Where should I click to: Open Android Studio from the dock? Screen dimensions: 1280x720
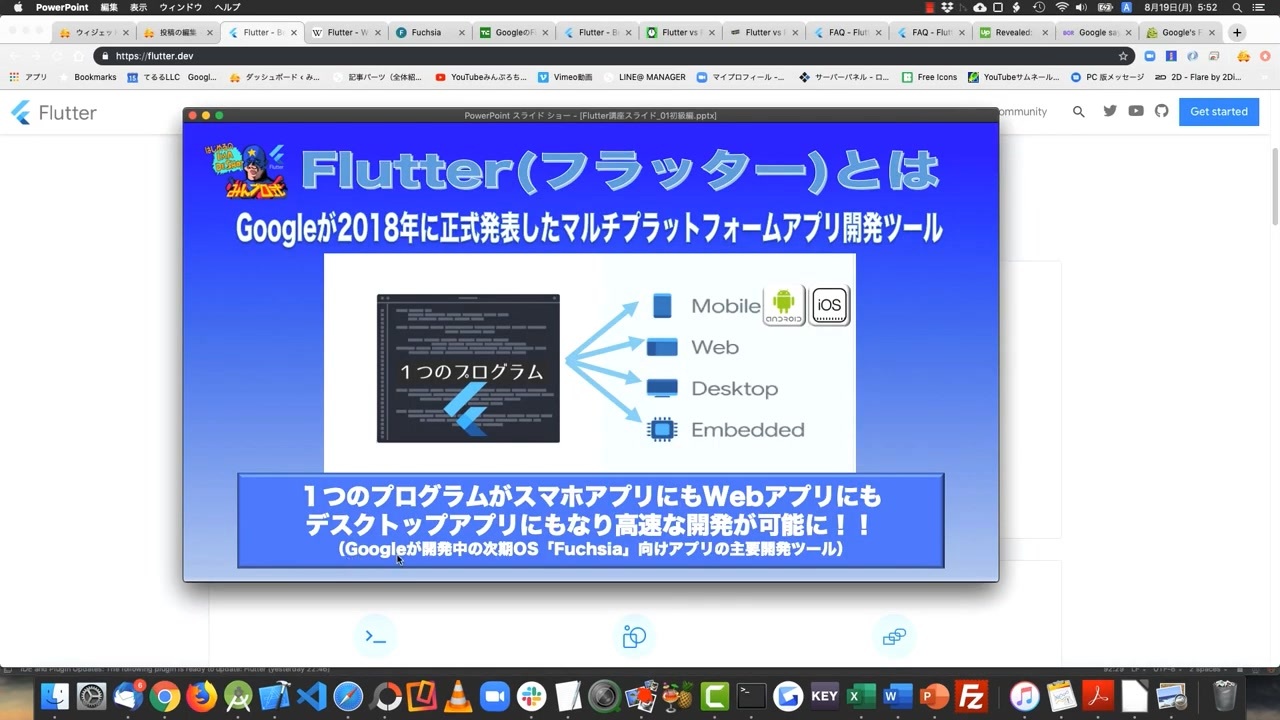coord(239,695)
